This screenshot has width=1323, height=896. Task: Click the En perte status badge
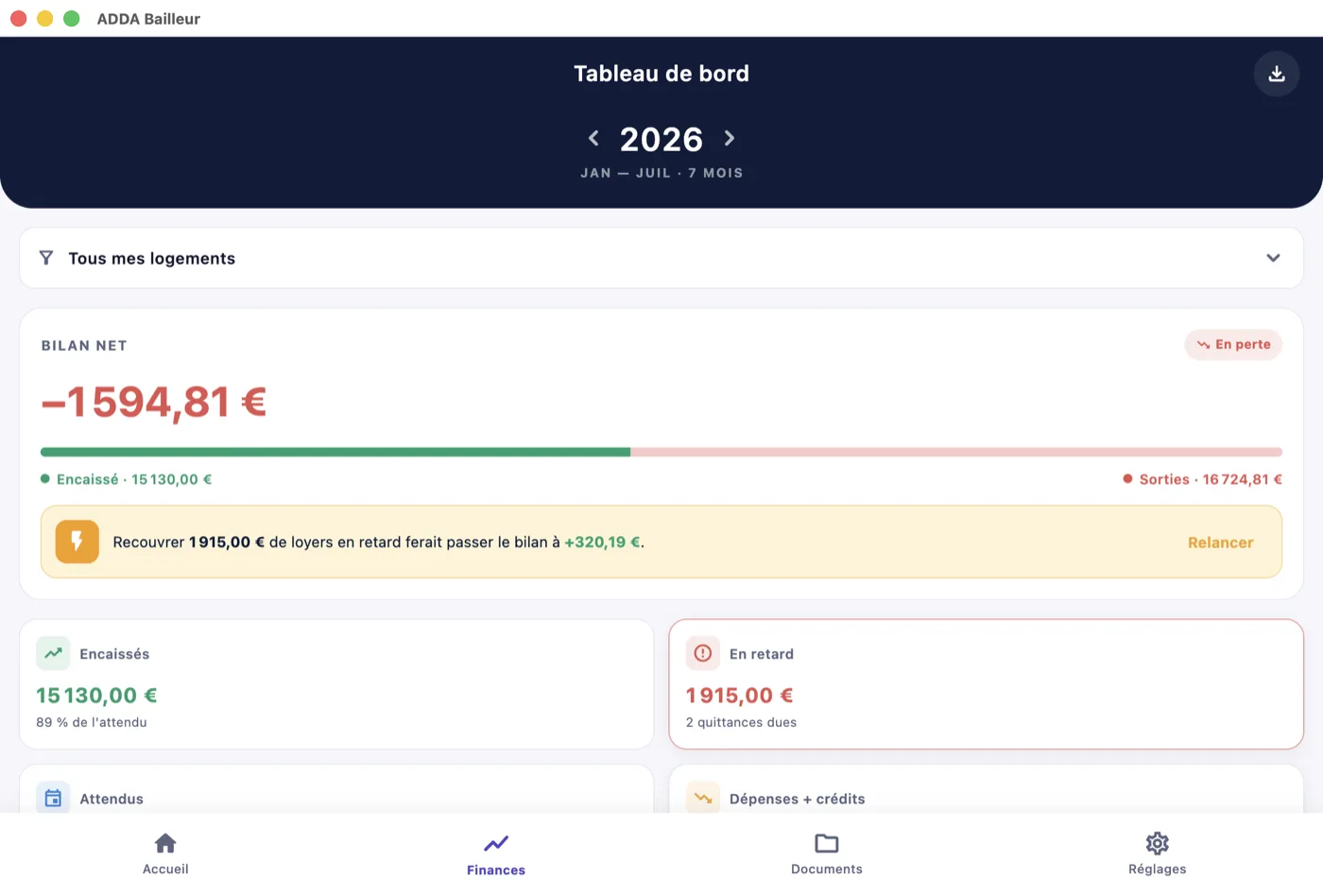pos(1233,345)
